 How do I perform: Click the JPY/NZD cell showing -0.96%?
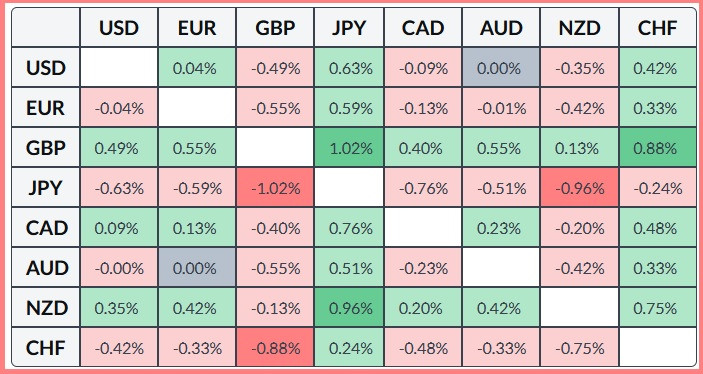coord(580,187)
